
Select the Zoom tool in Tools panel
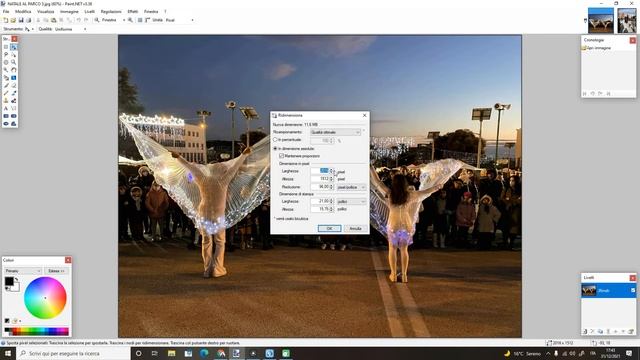click(13, 62)
